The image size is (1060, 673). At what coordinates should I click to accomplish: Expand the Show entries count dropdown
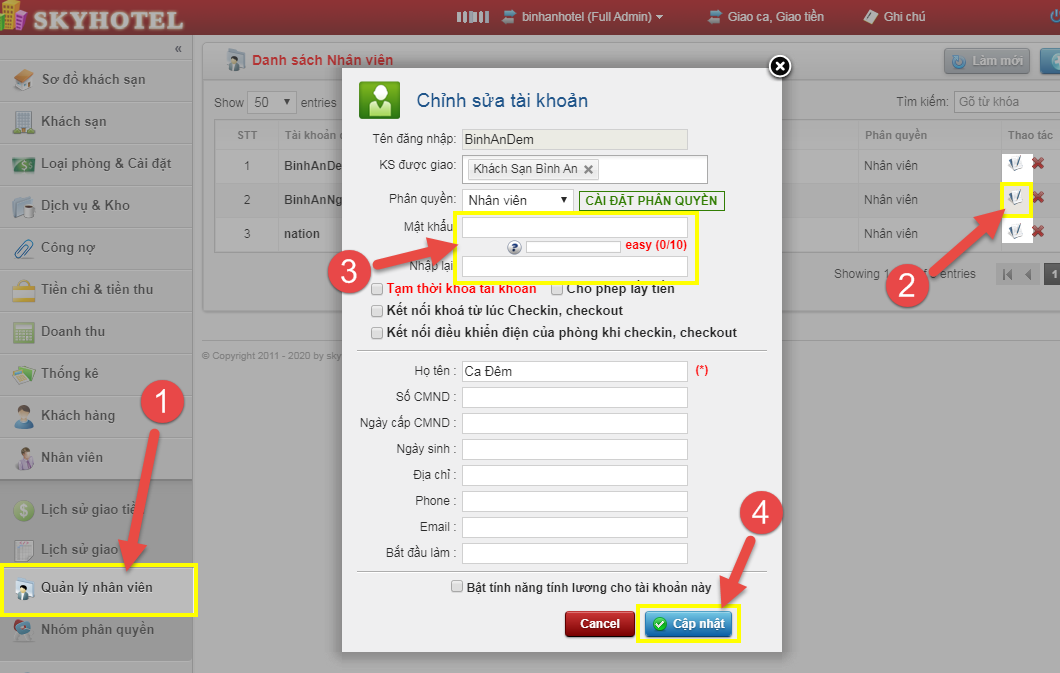(273, 102)
